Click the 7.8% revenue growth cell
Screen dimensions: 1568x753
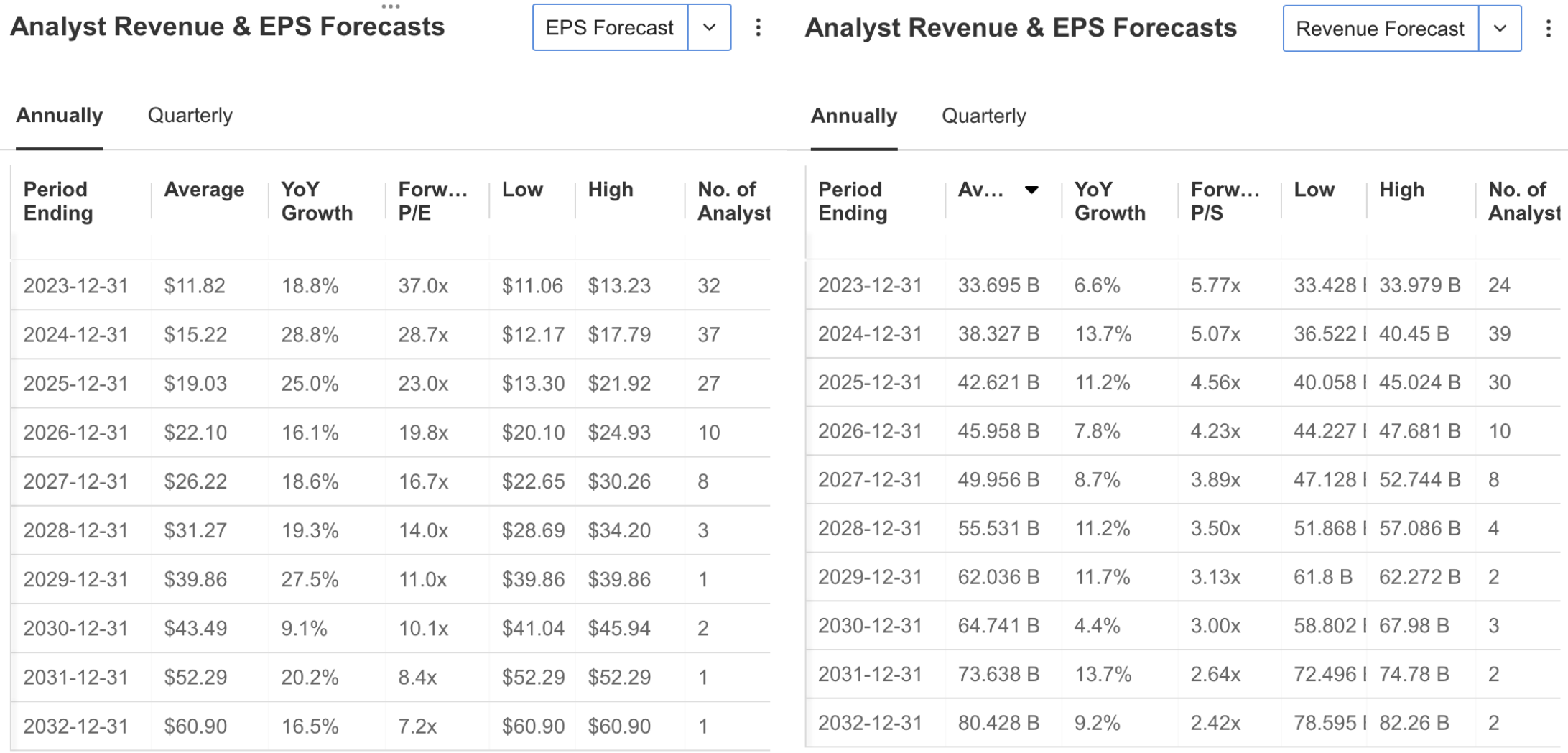(1097, 431)
